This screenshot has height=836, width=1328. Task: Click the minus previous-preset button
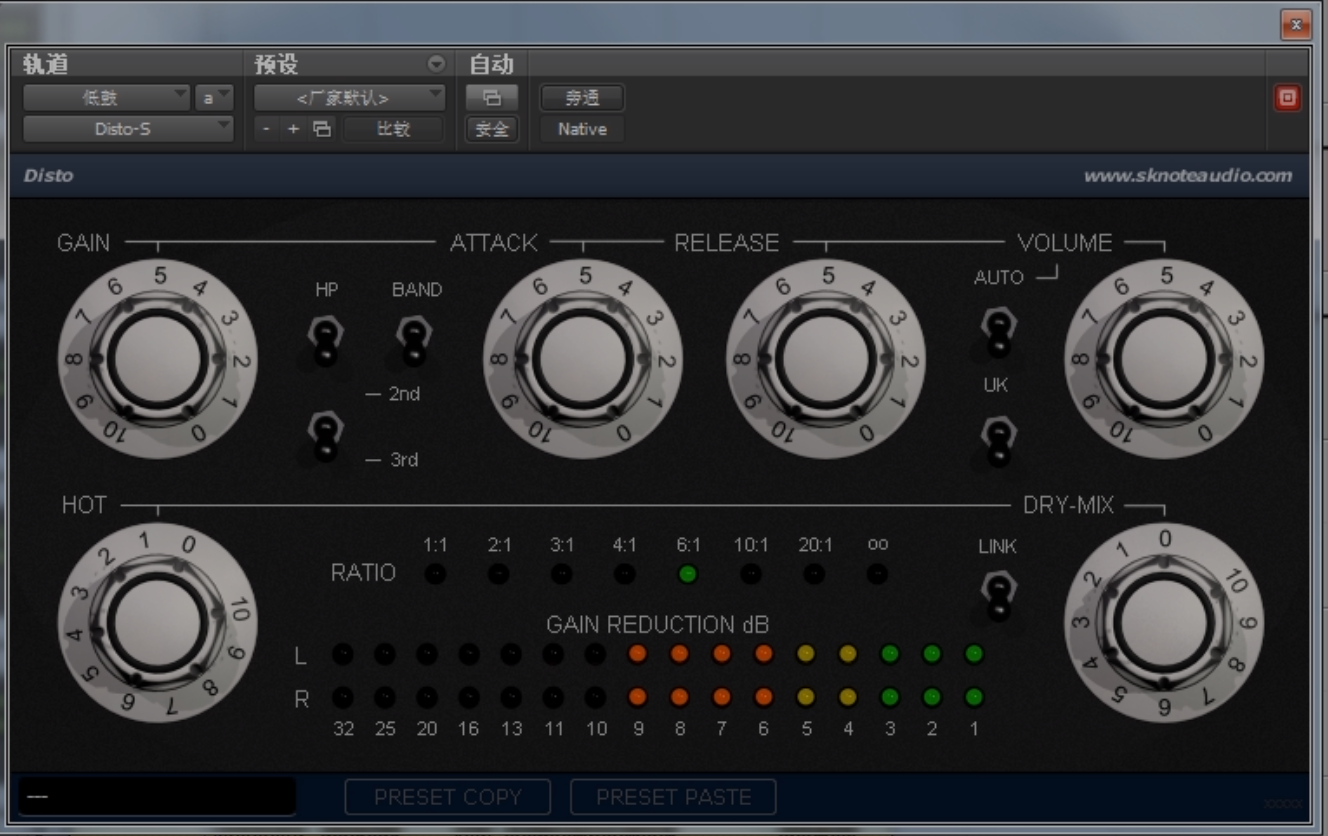(x=266, y=129)
